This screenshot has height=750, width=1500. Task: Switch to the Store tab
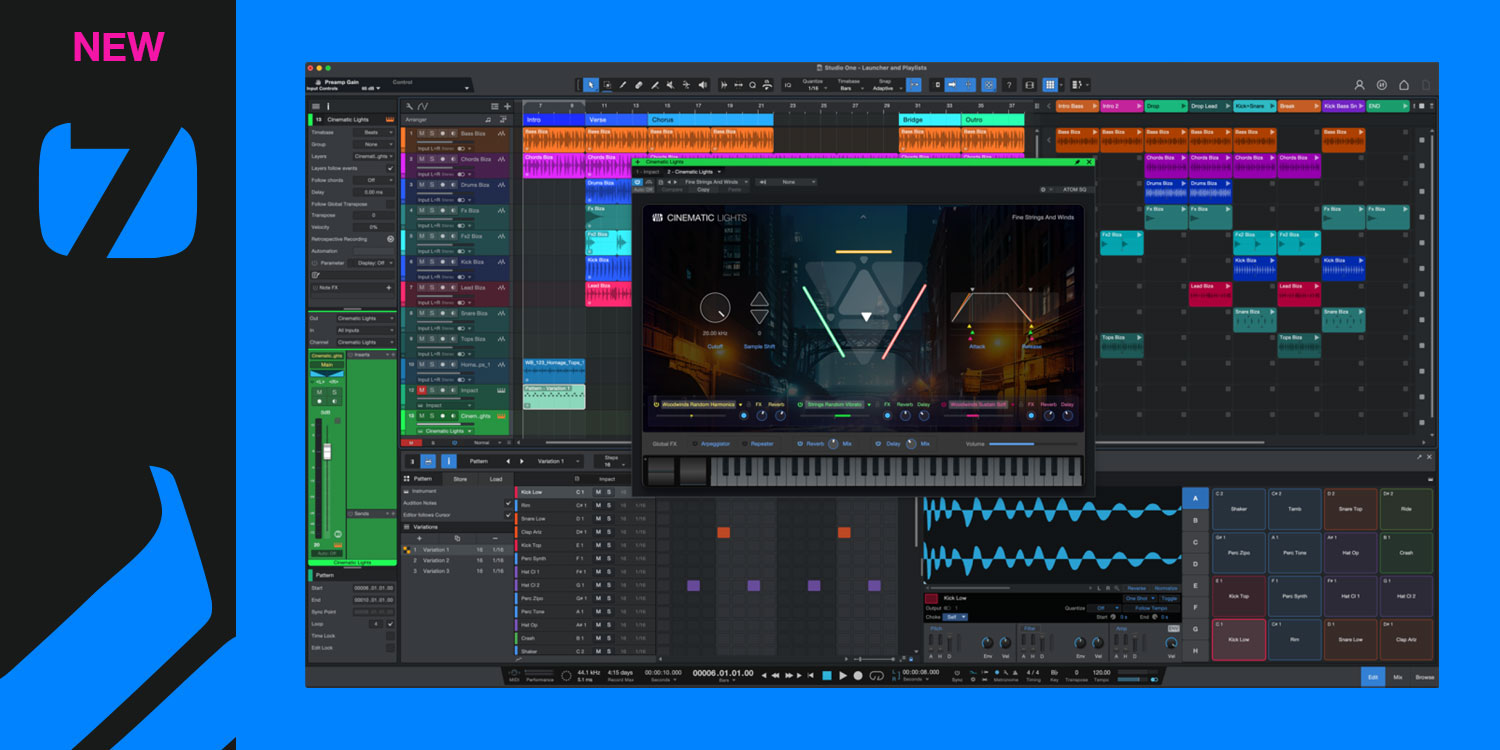pos(460,479)
